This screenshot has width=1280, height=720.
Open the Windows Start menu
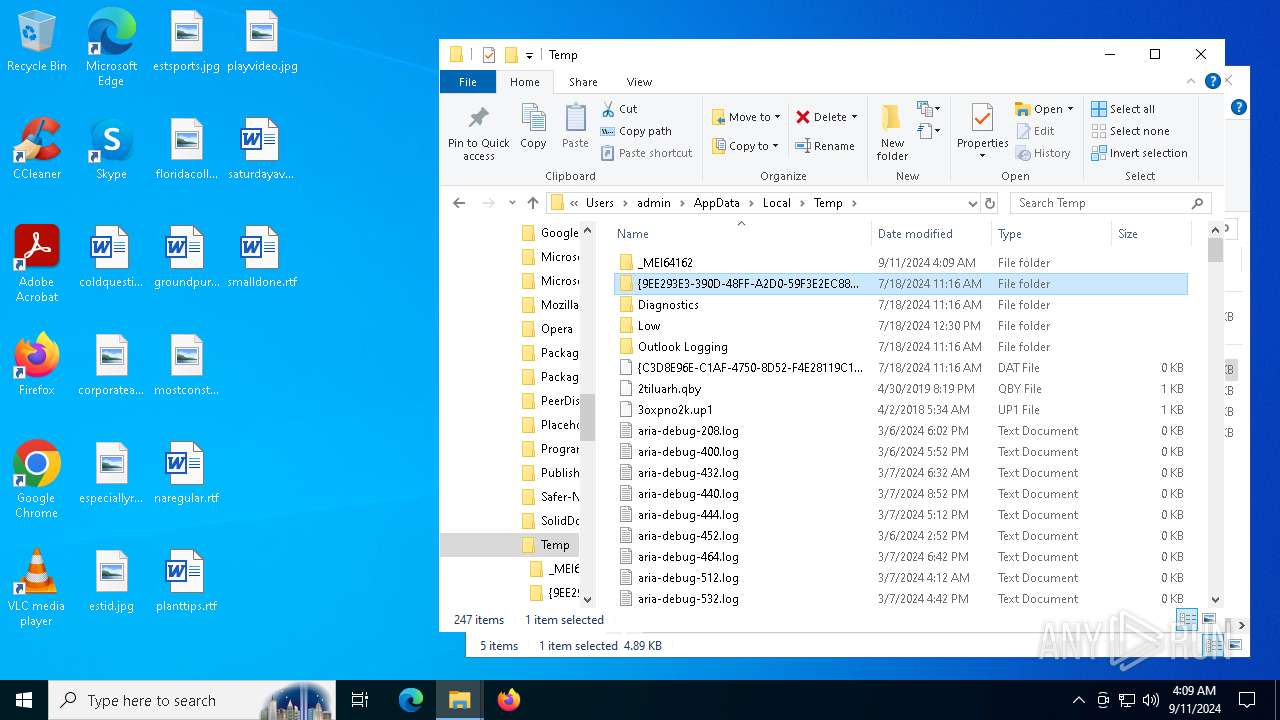click(x=24, y=700)
